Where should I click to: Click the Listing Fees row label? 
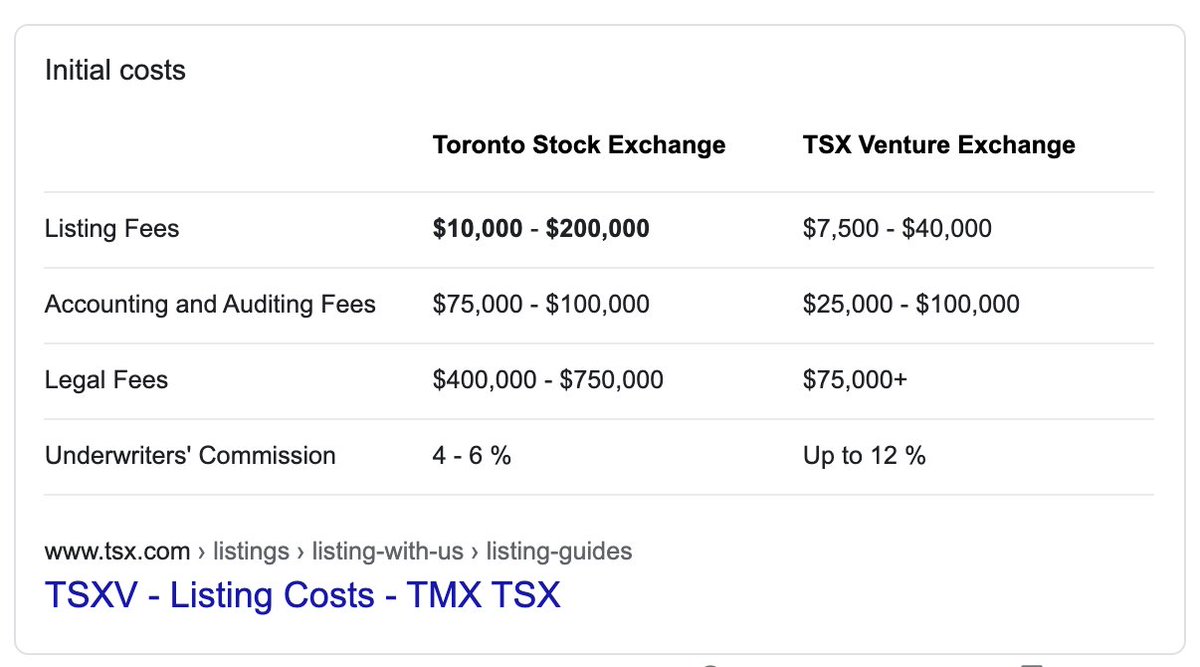[112, 229]
